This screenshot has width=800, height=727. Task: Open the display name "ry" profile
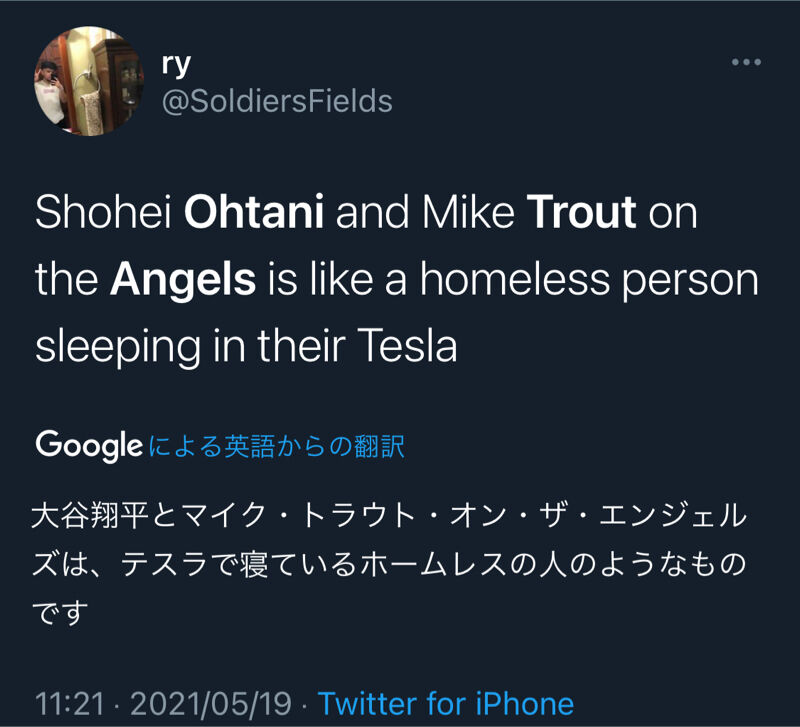[176, 62]
